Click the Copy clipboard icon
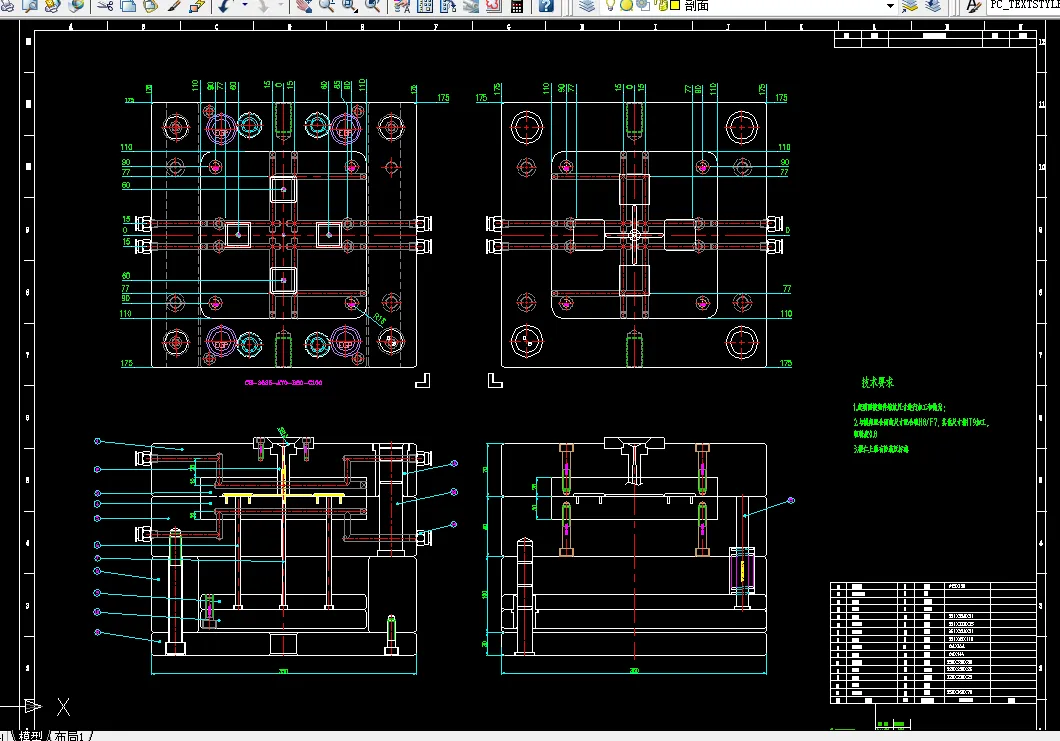This screenshot has width=1060, height=741. tap(128, 5)
